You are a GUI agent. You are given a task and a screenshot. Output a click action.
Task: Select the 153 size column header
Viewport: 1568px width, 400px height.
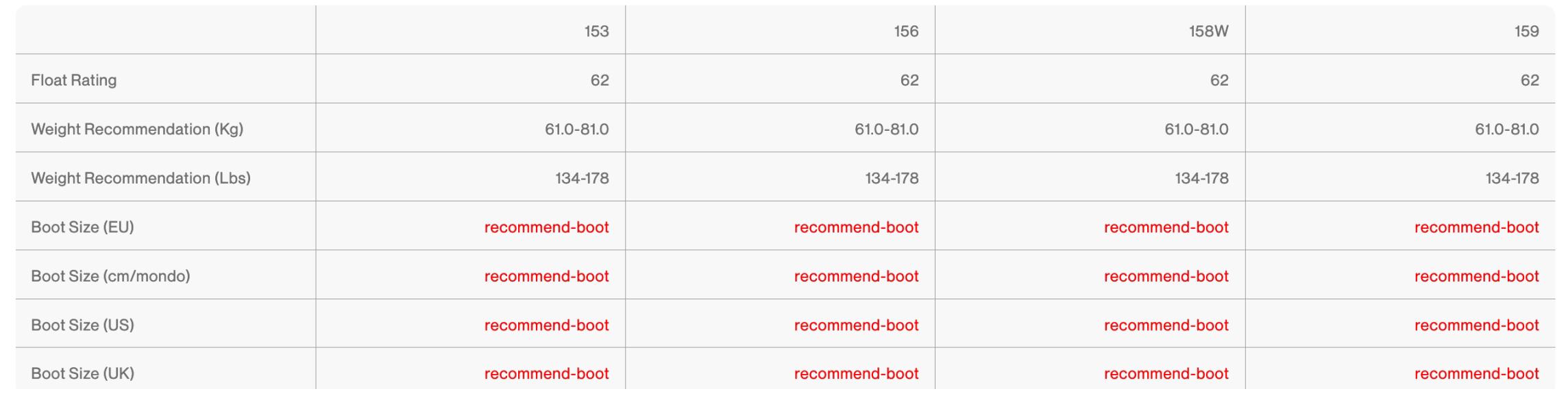(x=596, y=32)
